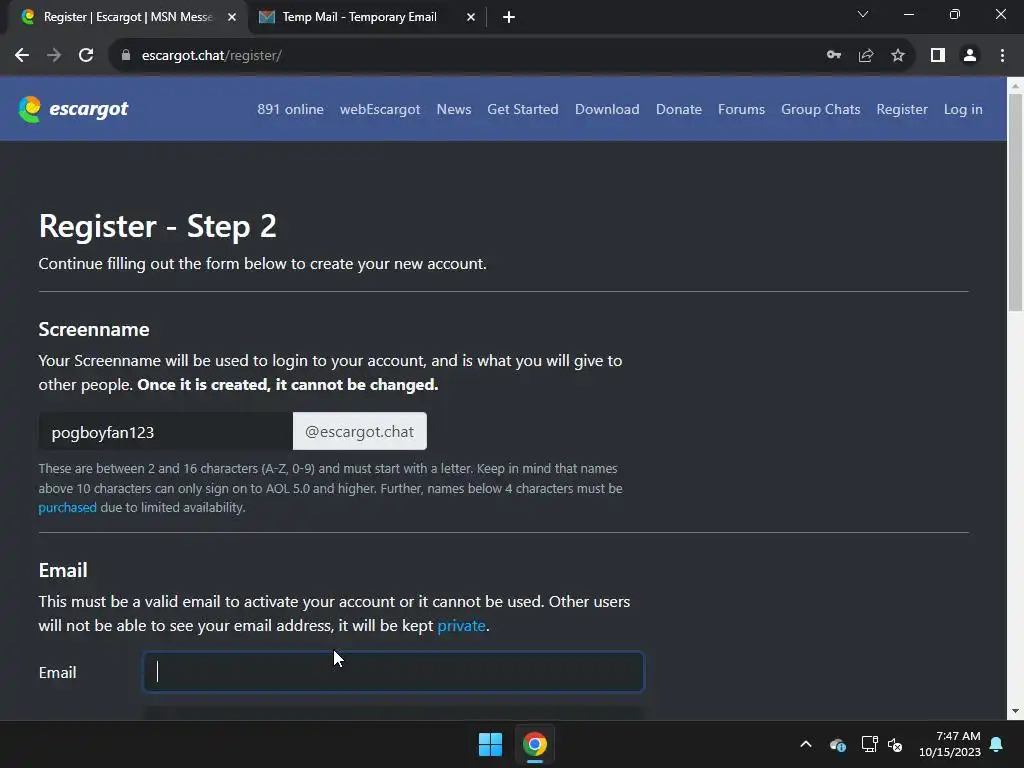Follow the purchased link
Image resolution: width=1024 pixels, height=768 pixels.
pos(67,507)
